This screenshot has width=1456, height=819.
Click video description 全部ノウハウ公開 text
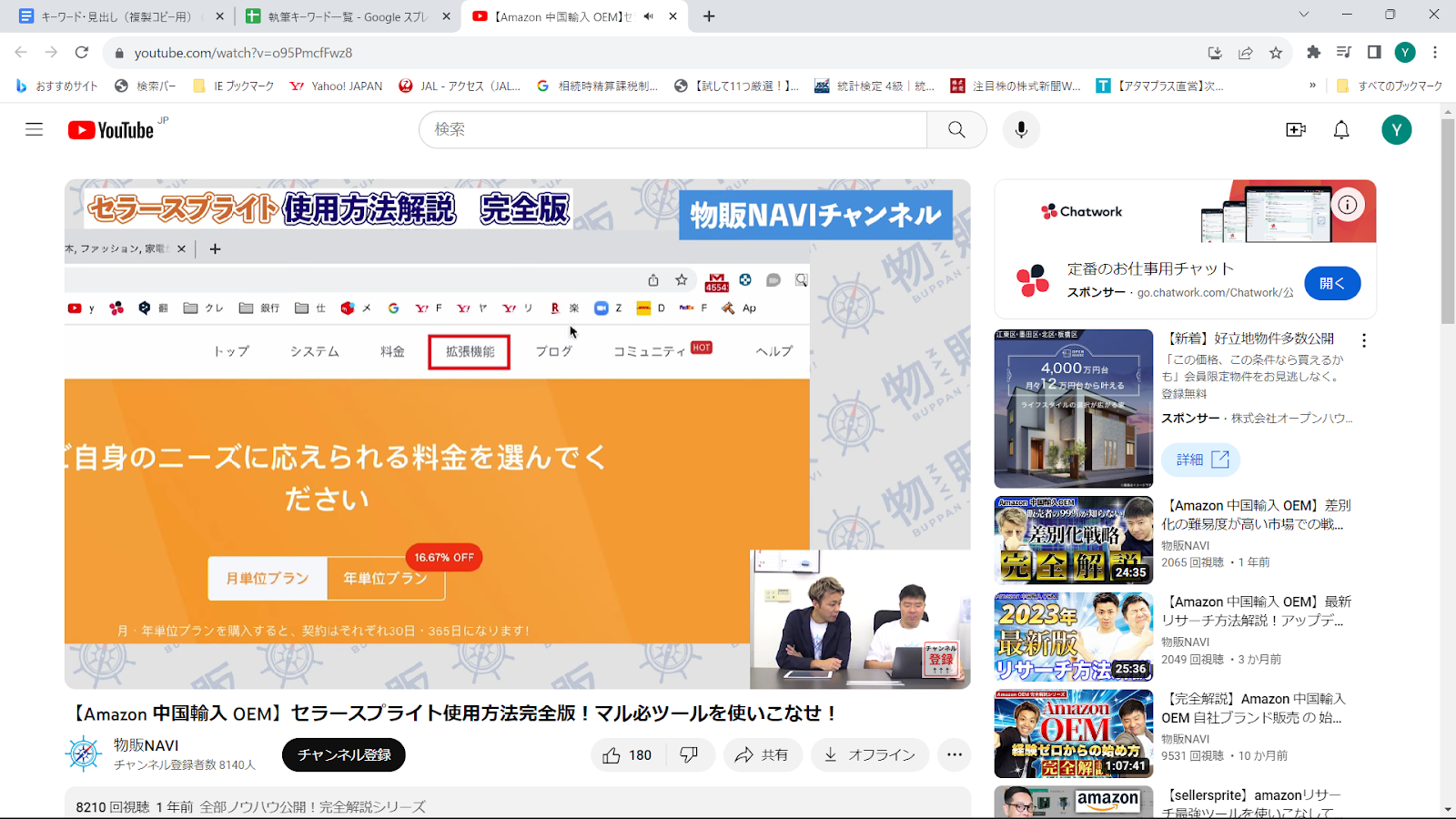(x=312, y=807)
